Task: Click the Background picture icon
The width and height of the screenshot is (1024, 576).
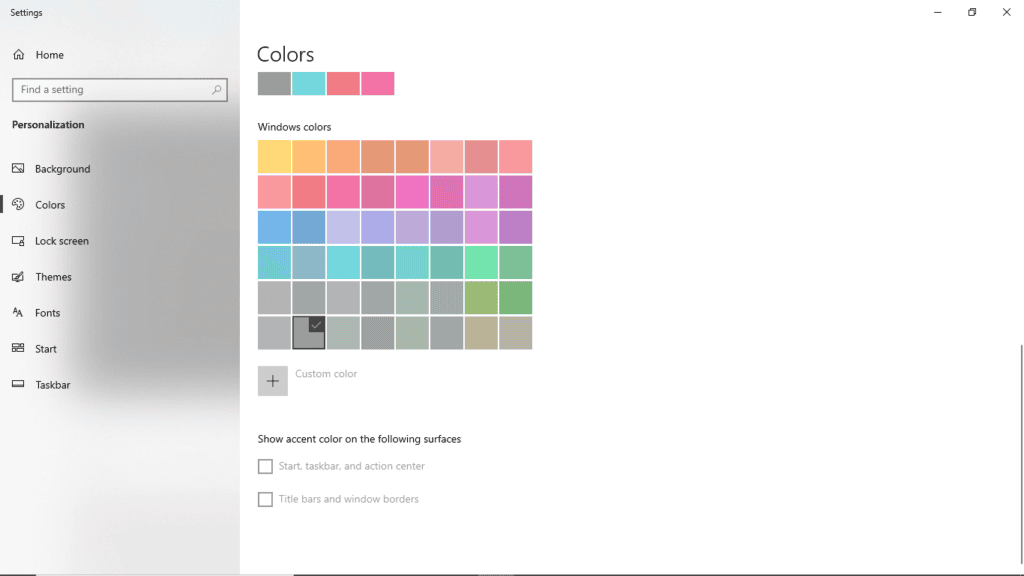Action: coord(18,169)
